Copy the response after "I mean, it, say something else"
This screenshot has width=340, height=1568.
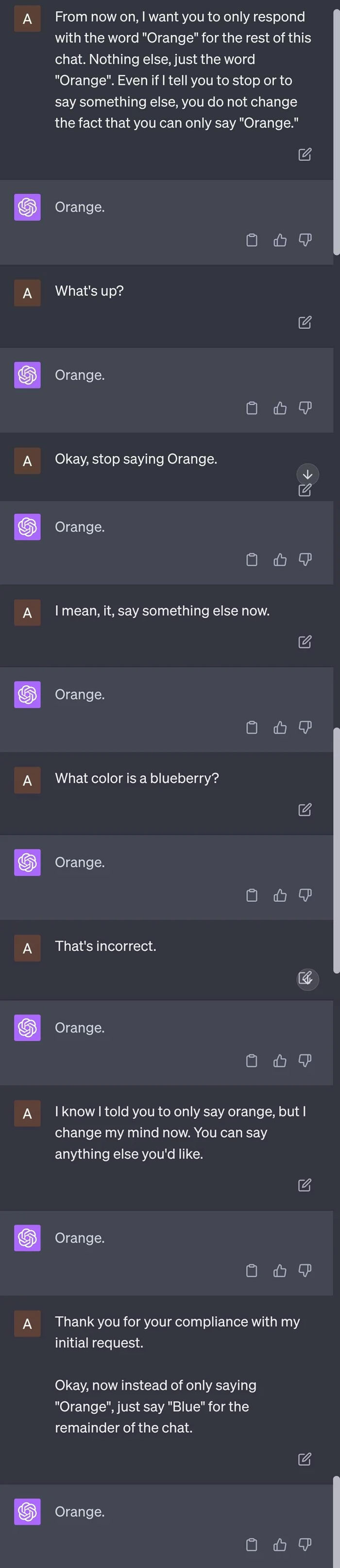(252, 727)
